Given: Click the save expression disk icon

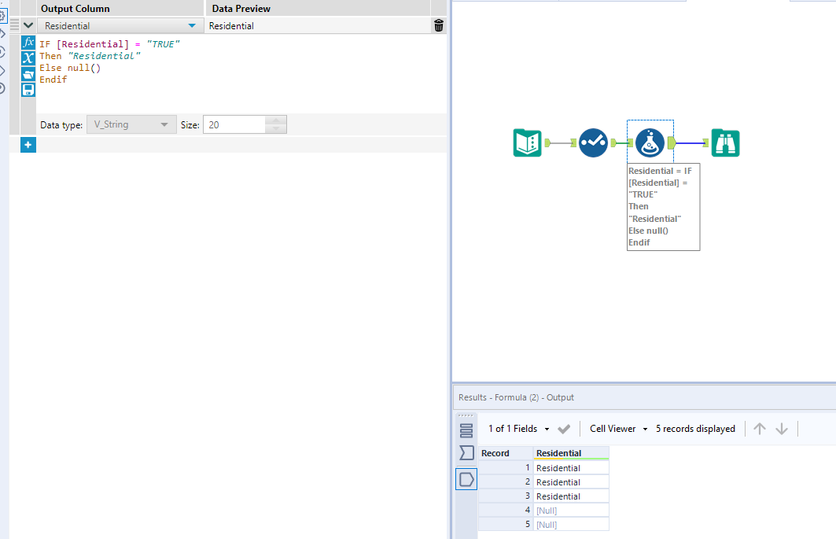Looking at the screenshot, I should tap(28, 90).
